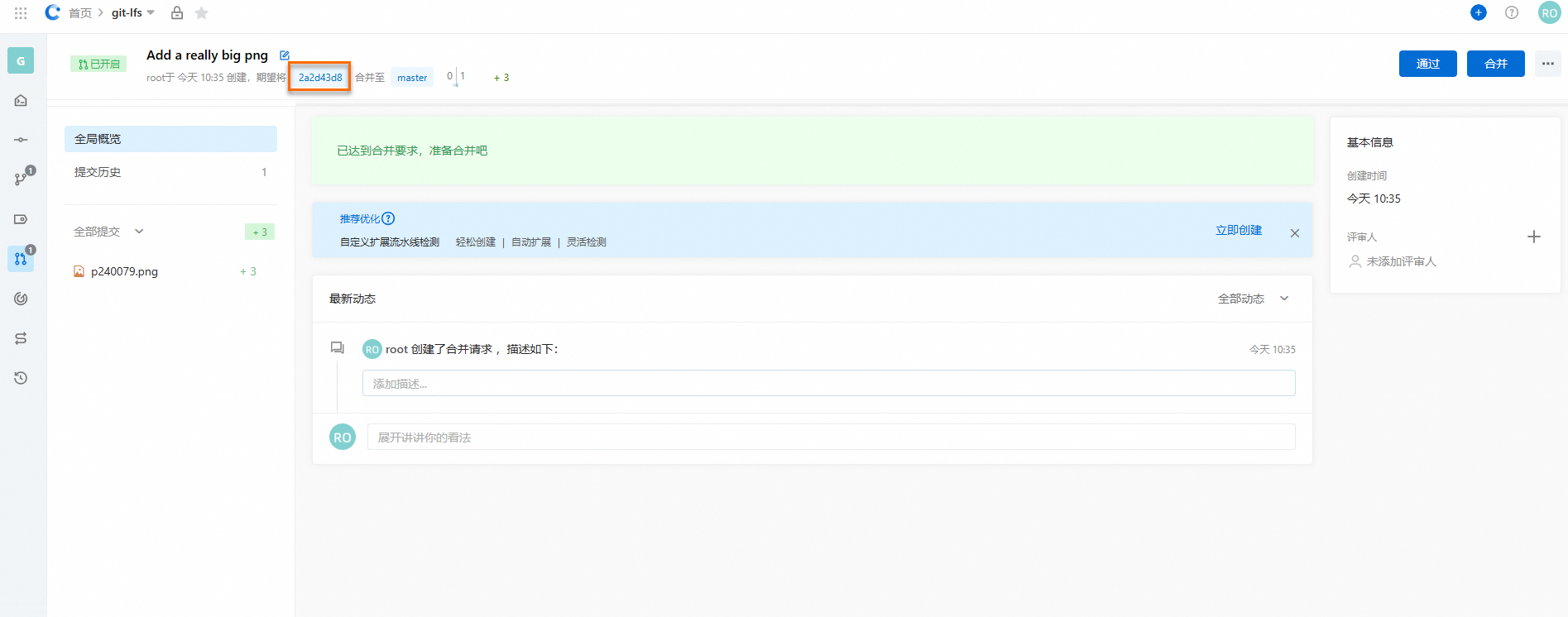1568x617 pixels.
Task: Dismiss the 推荐优化 banner
Action: pyautogui.click(x=1295, y=233)
